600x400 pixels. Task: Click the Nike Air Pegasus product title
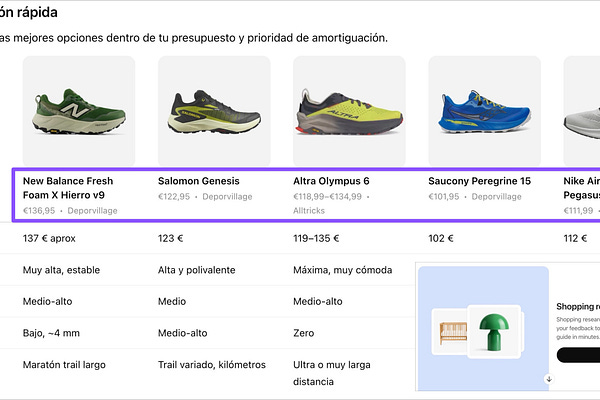[582, 188]
